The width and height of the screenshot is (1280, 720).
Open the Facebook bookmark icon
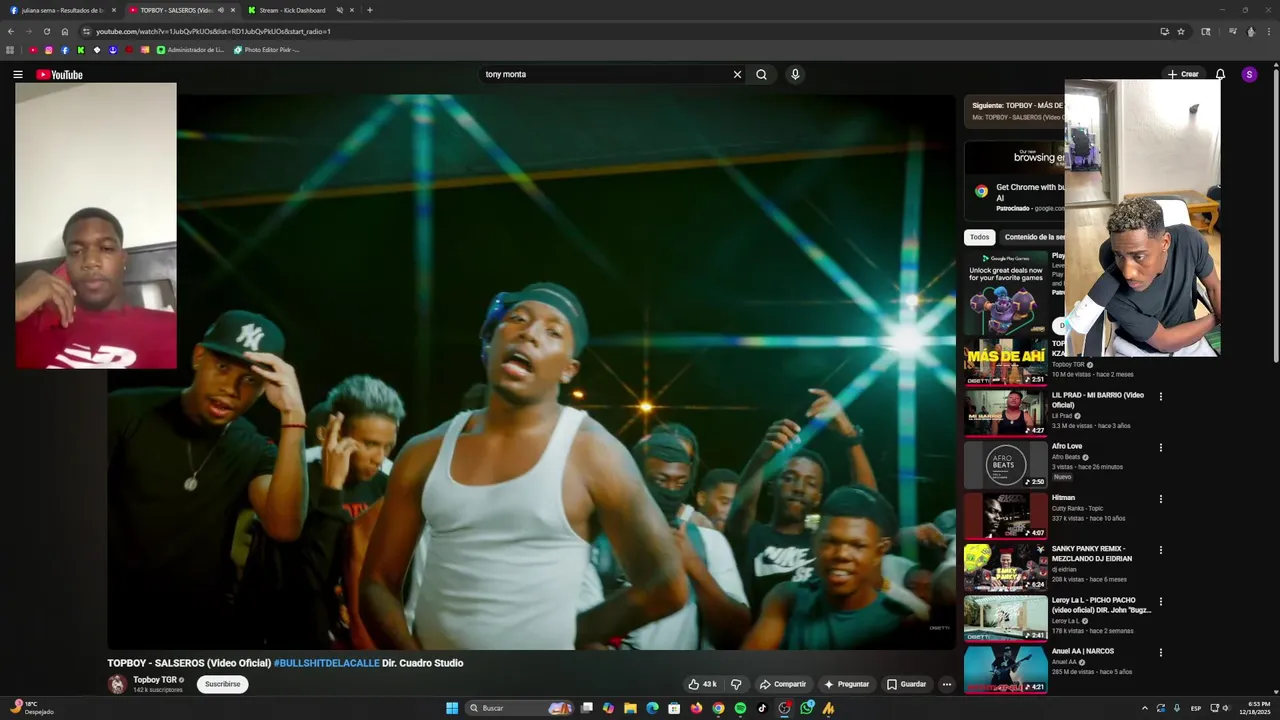[x=65, y=49]
